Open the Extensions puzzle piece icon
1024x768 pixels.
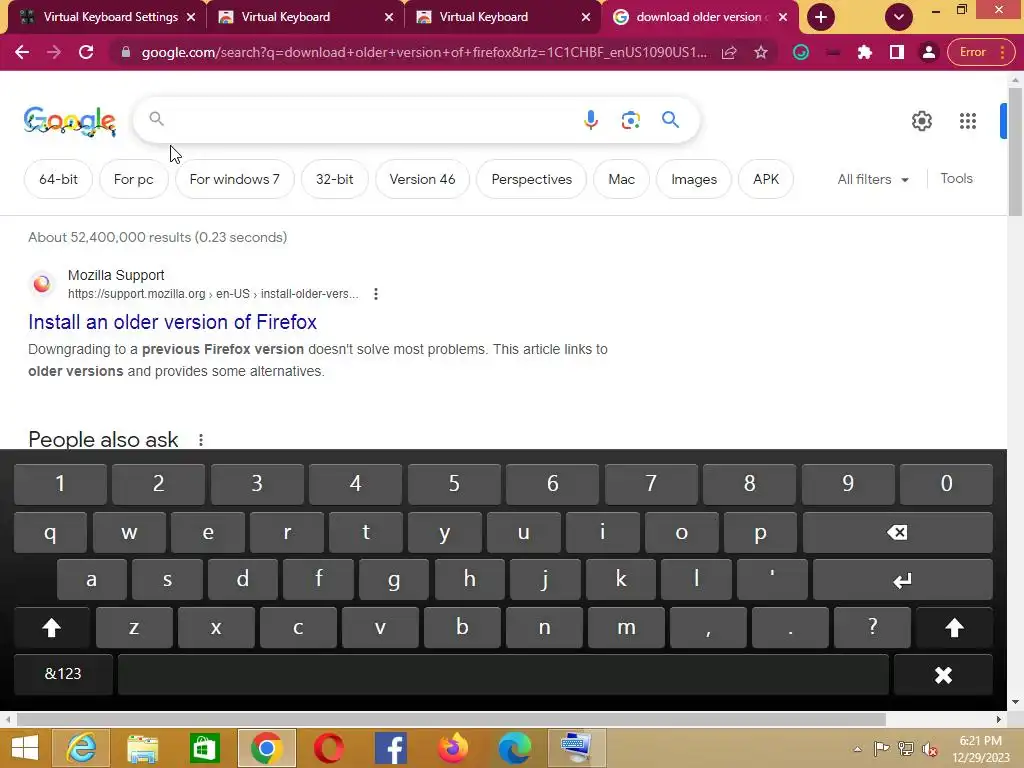865,52
